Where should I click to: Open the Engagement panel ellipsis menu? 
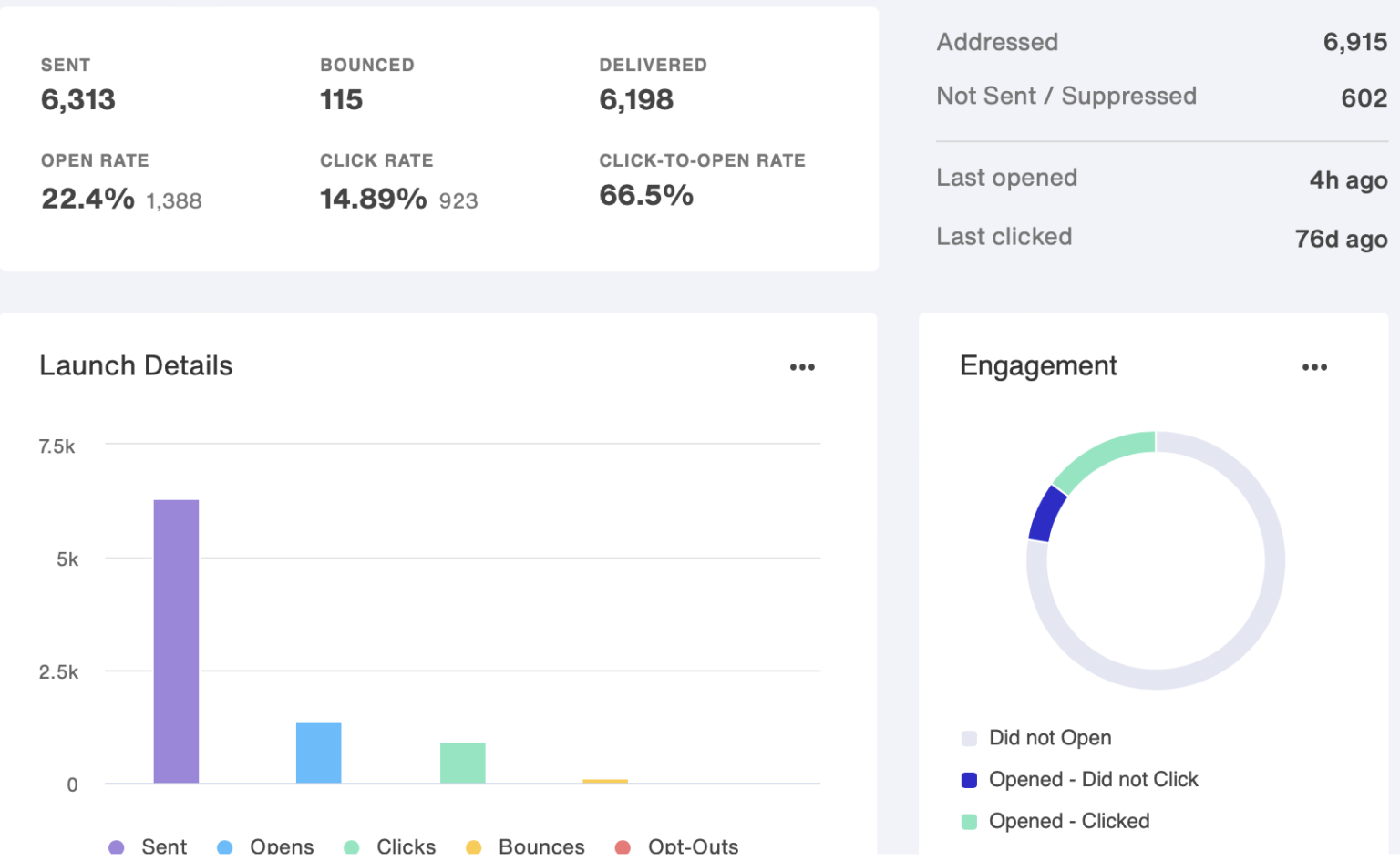point(1314,367)
